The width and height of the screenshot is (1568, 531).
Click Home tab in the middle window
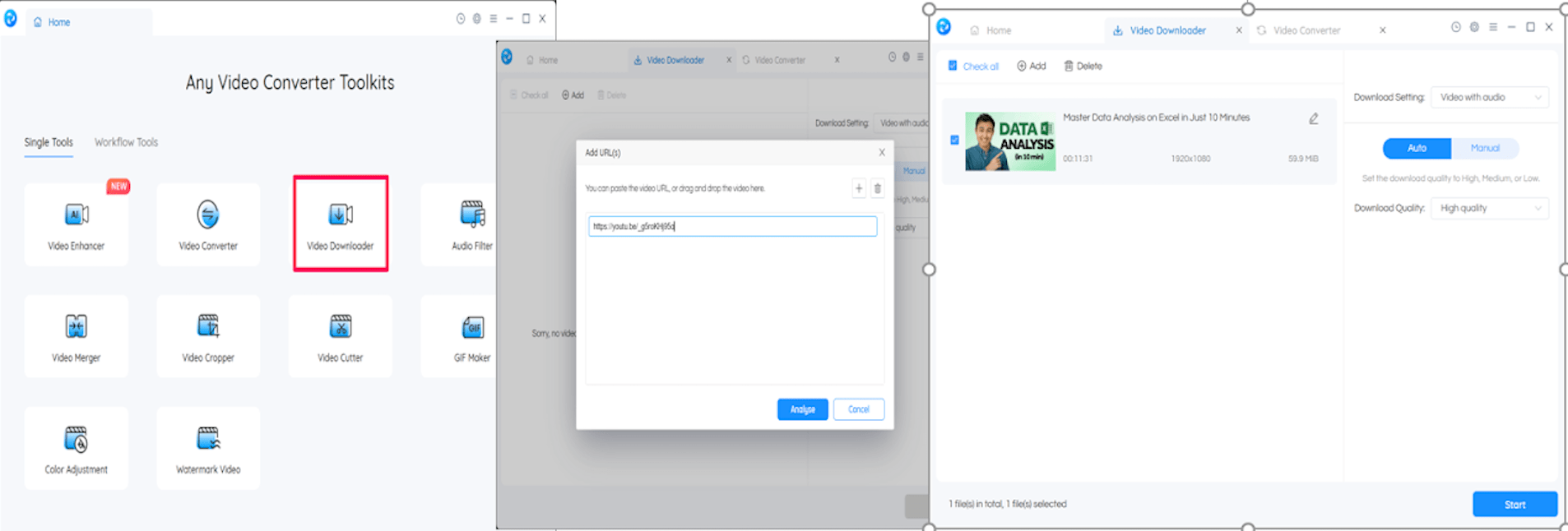click(x=542, y=60)
